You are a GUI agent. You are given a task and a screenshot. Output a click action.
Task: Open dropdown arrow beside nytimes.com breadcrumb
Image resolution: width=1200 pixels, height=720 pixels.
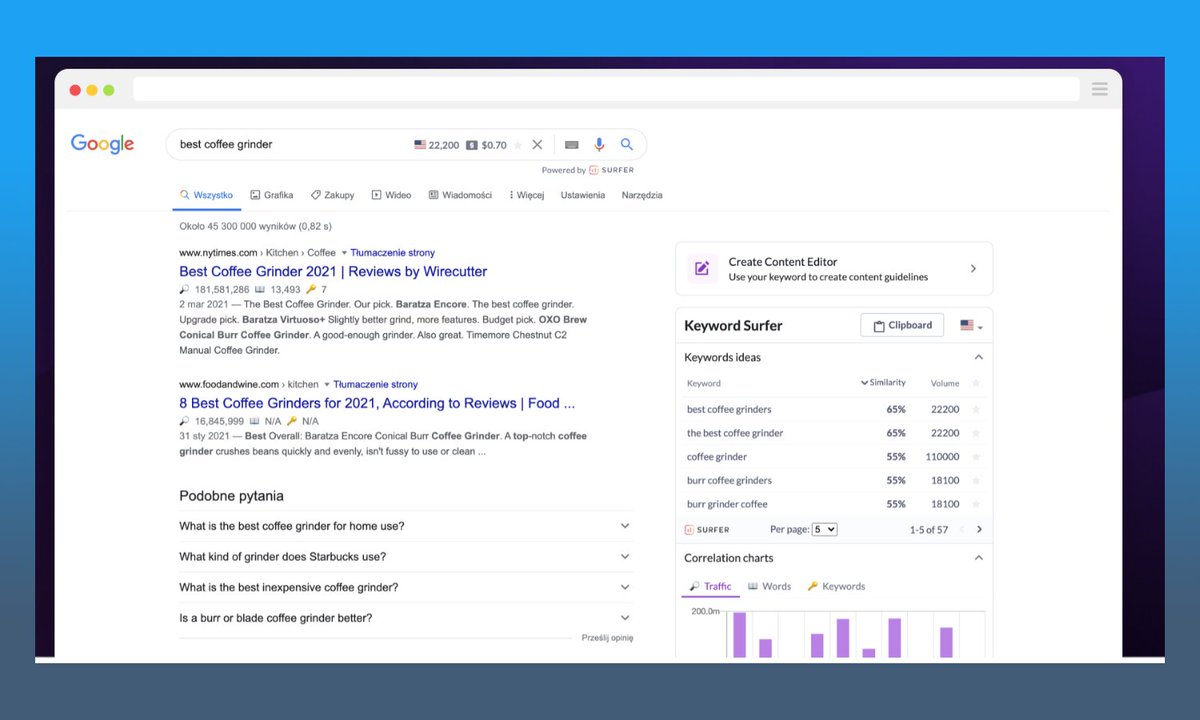point(344,253)
